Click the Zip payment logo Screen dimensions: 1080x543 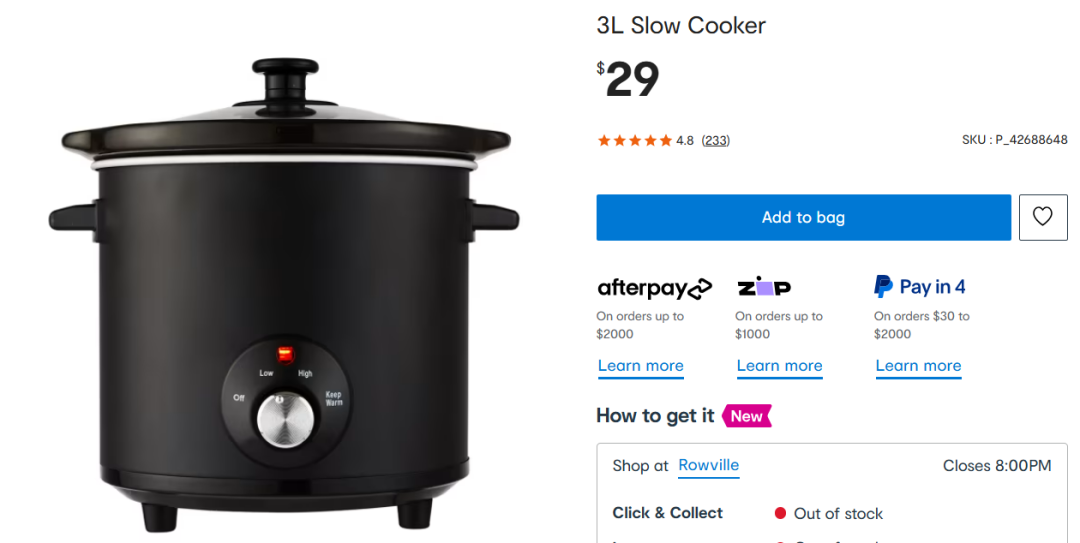coord(764,287)
